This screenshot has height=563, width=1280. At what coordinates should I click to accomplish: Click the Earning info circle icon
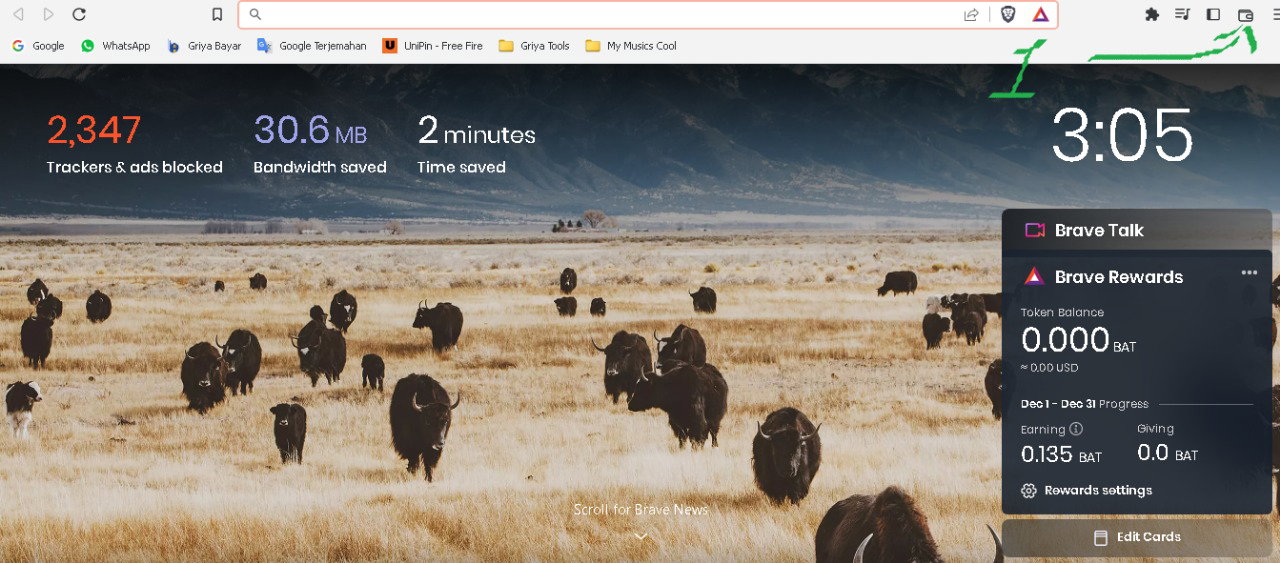click(x=1076, y=429)
